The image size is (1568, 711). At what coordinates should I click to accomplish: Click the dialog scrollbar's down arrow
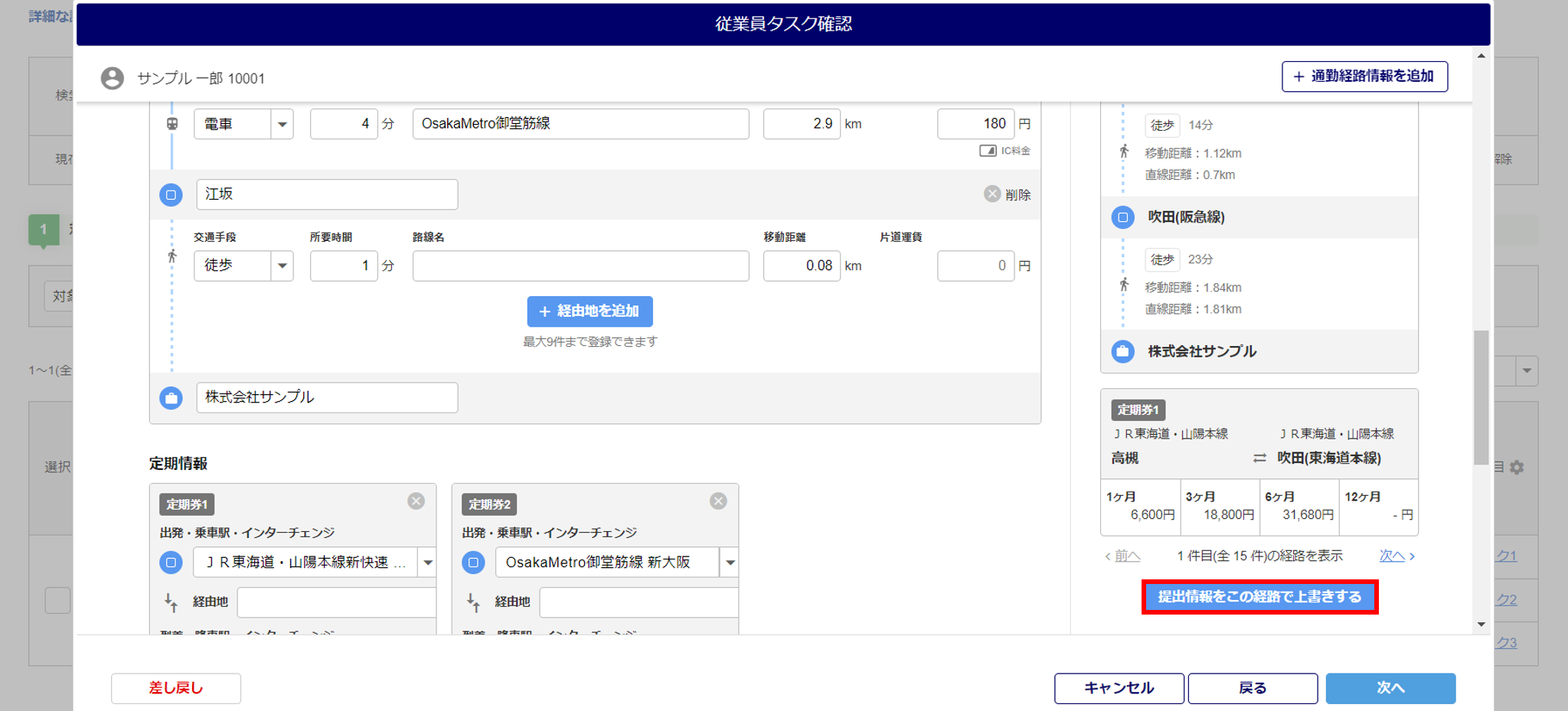tap(1481, 625)
